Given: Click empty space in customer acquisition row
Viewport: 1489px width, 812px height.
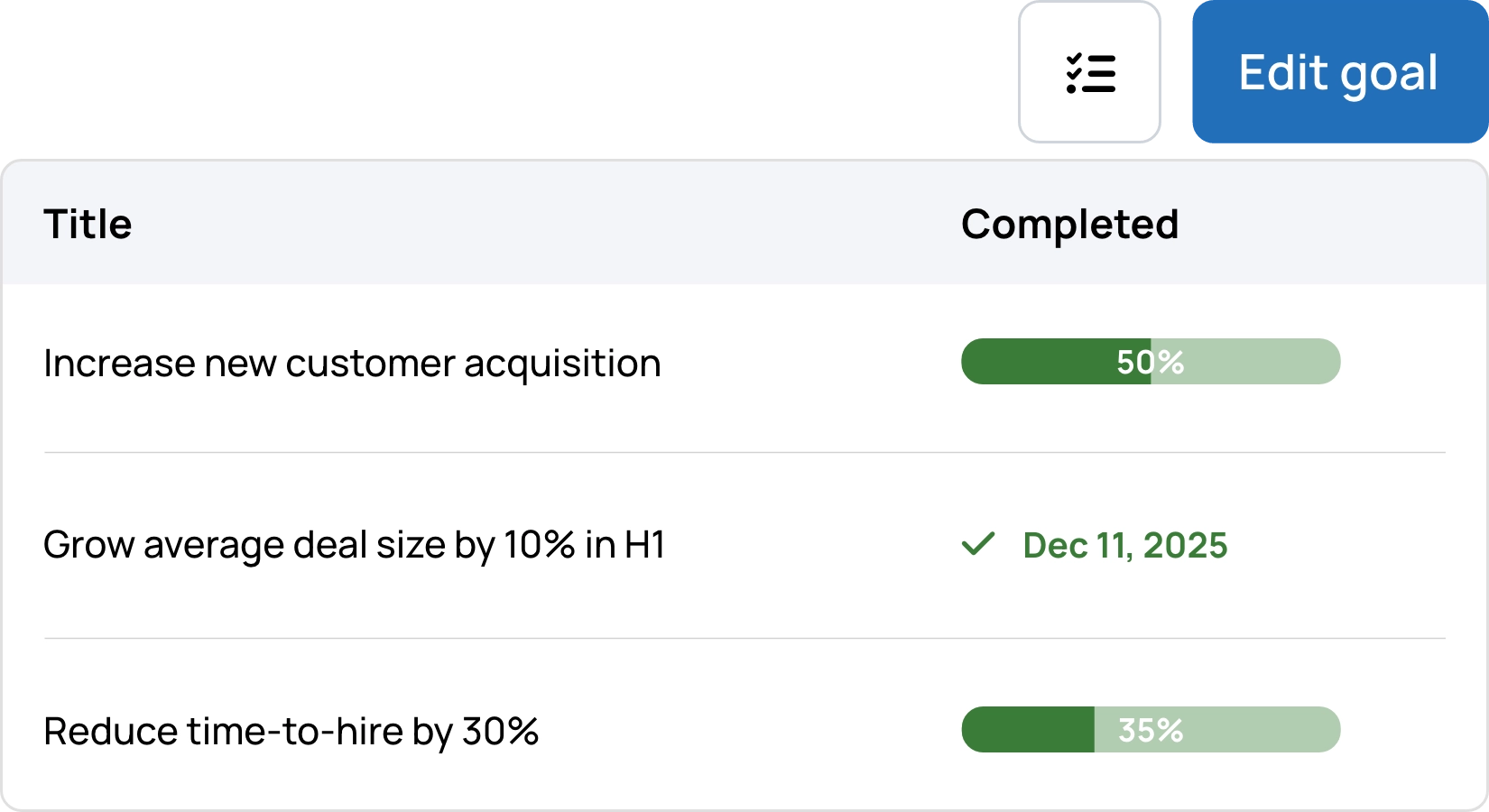Looking at the screenshot, I should click(794, 364).
